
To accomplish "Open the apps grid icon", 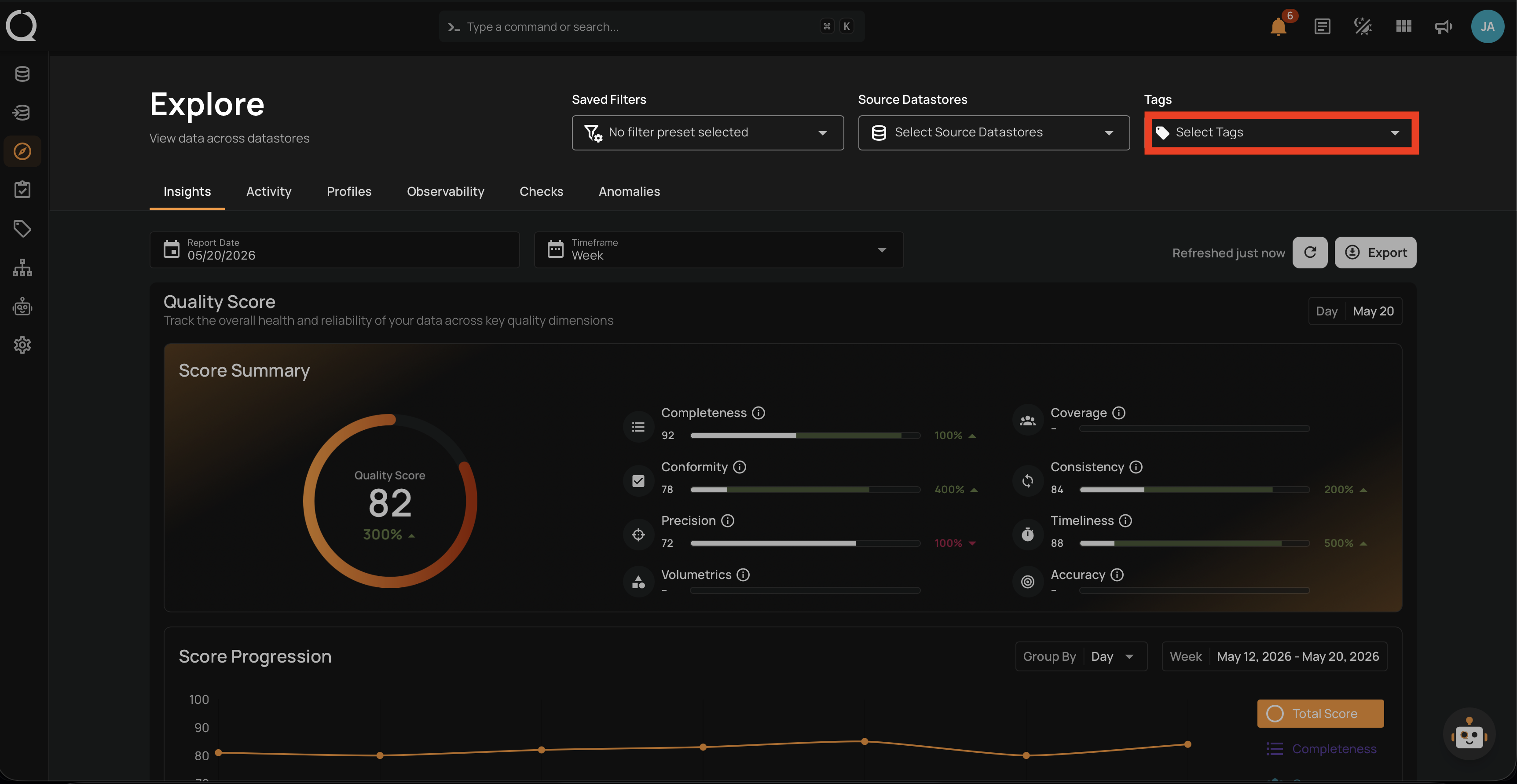I will [x=1403, y=26].
